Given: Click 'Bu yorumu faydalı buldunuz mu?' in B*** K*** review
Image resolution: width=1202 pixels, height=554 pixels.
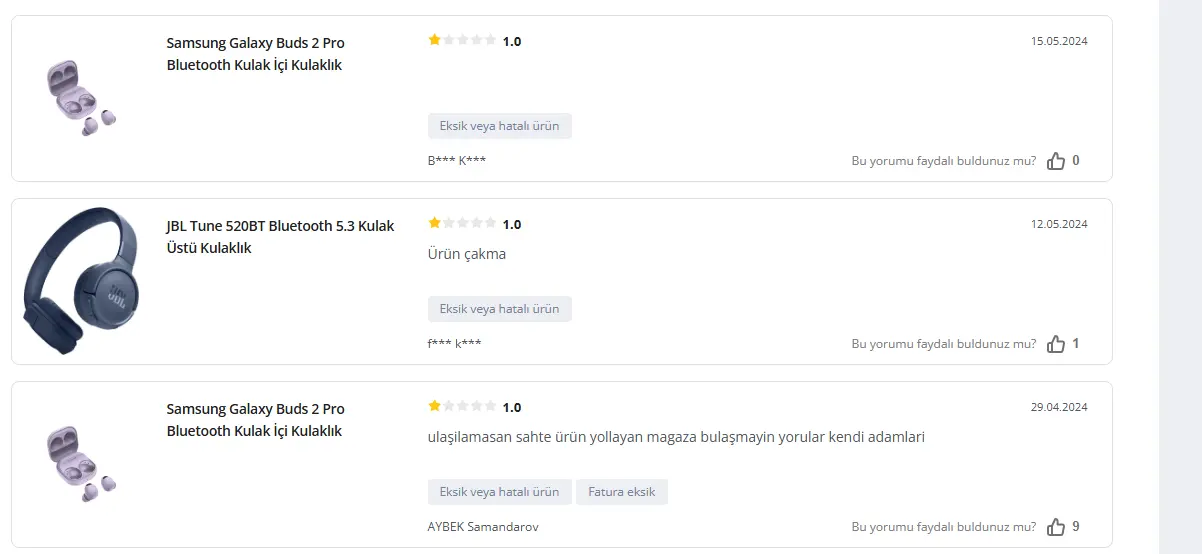Looking at the screenshot, I should click(944, 161).
